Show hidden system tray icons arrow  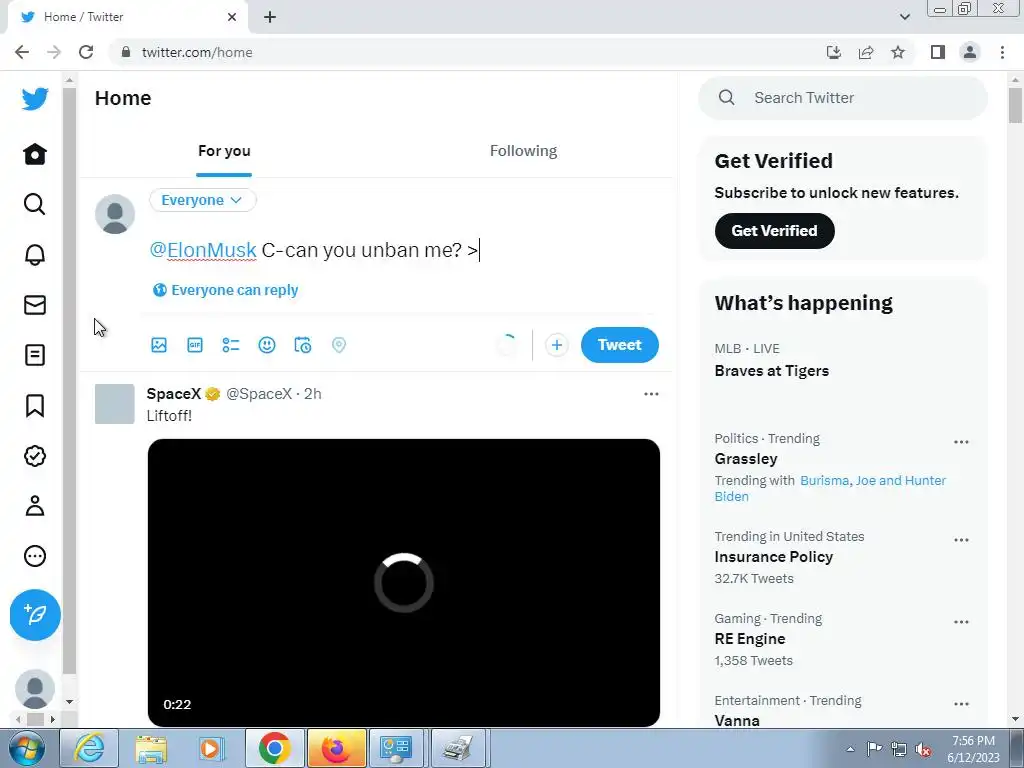click(850, 749)
